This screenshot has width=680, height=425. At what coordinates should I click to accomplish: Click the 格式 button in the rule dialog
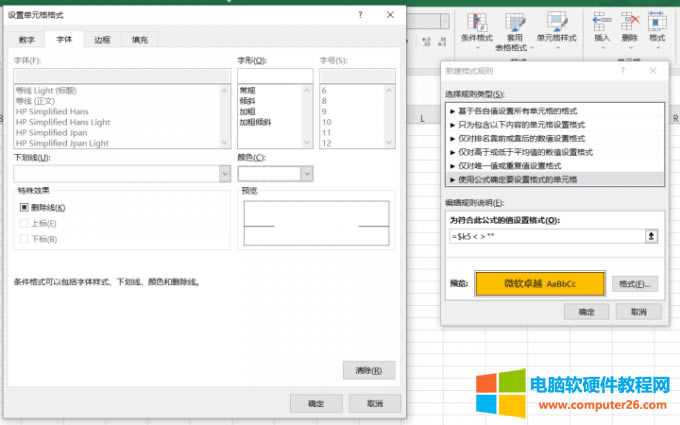635,284
